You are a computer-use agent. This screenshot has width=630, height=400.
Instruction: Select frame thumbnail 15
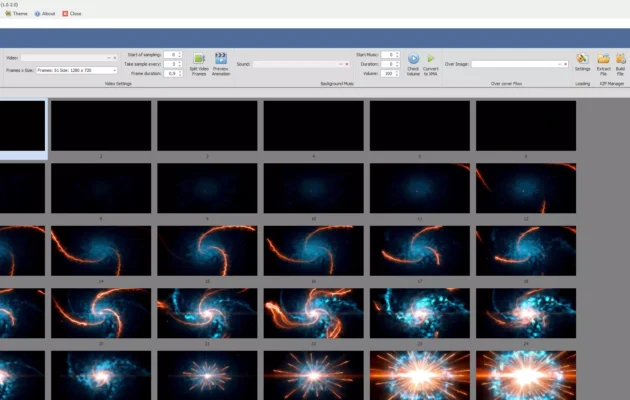207,251
